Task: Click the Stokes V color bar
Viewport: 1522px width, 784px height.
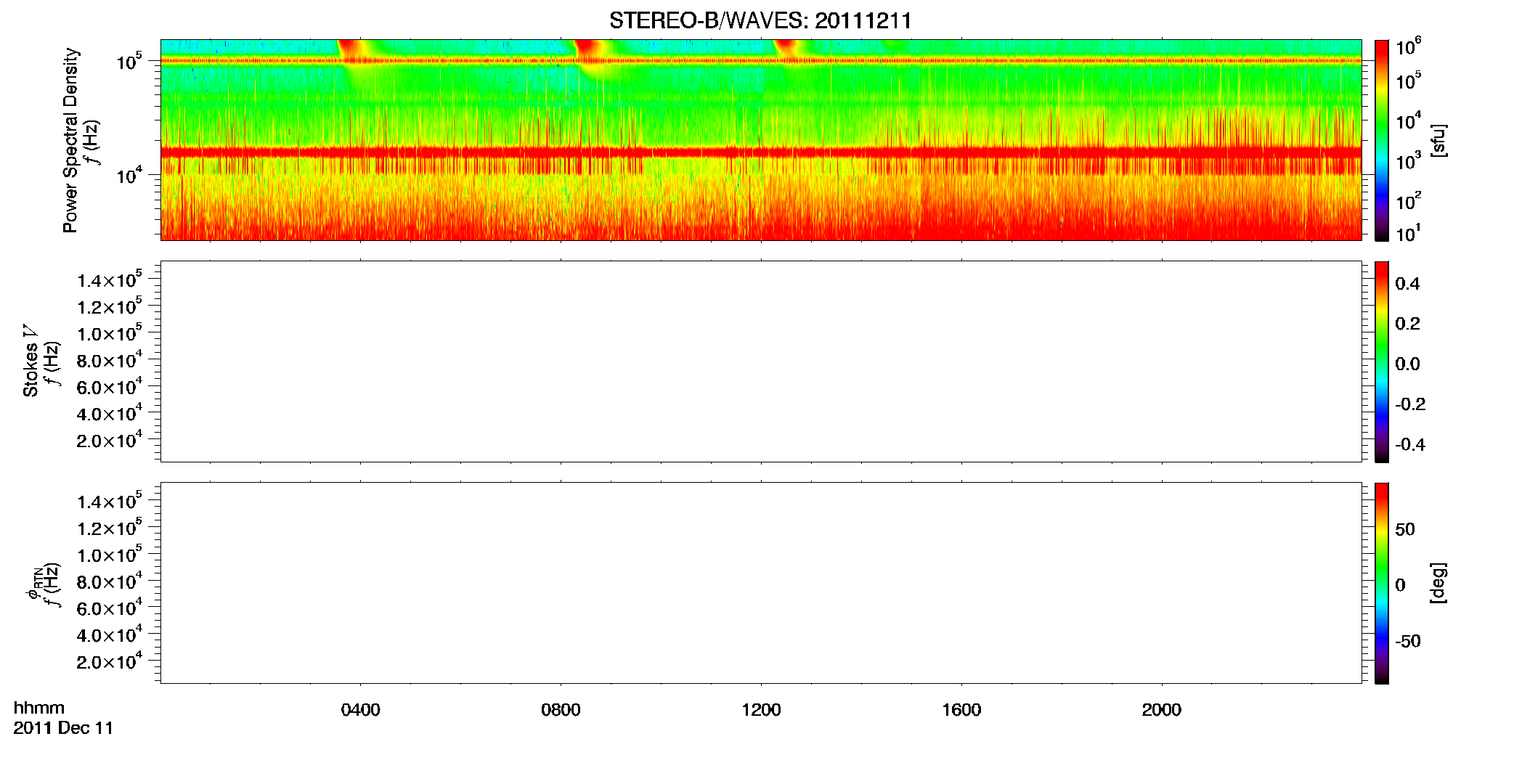Action: click(1382, 362)
